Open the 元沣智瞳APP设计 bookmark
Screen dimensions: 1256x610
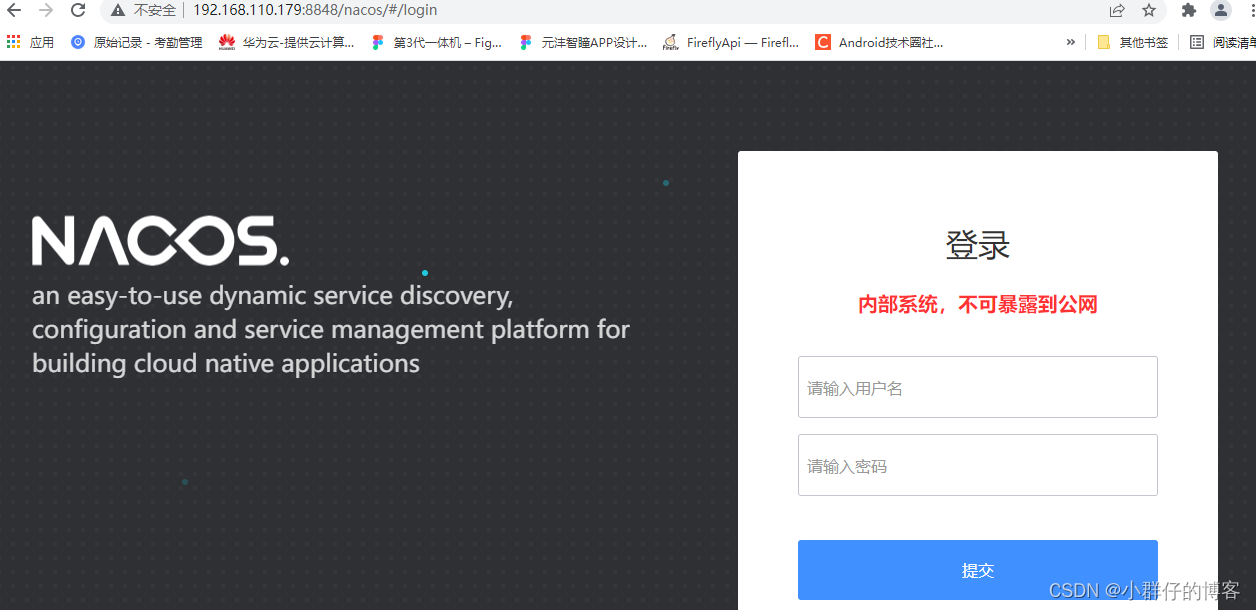583,42
